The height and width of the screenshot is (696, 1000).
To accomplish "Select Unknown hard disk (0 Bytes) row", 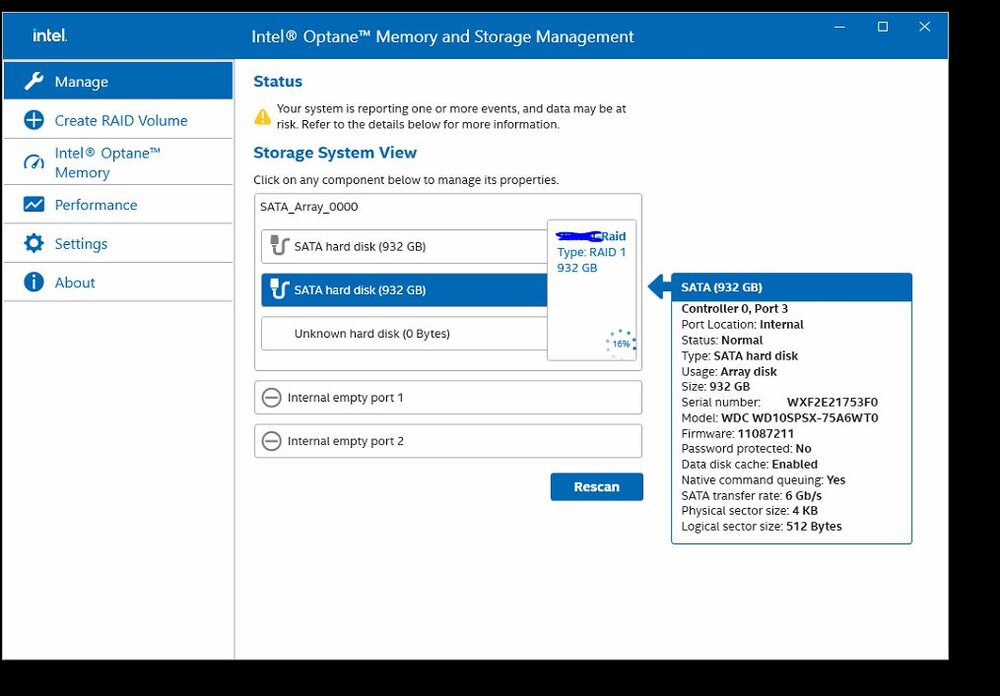I will (404, 334).
